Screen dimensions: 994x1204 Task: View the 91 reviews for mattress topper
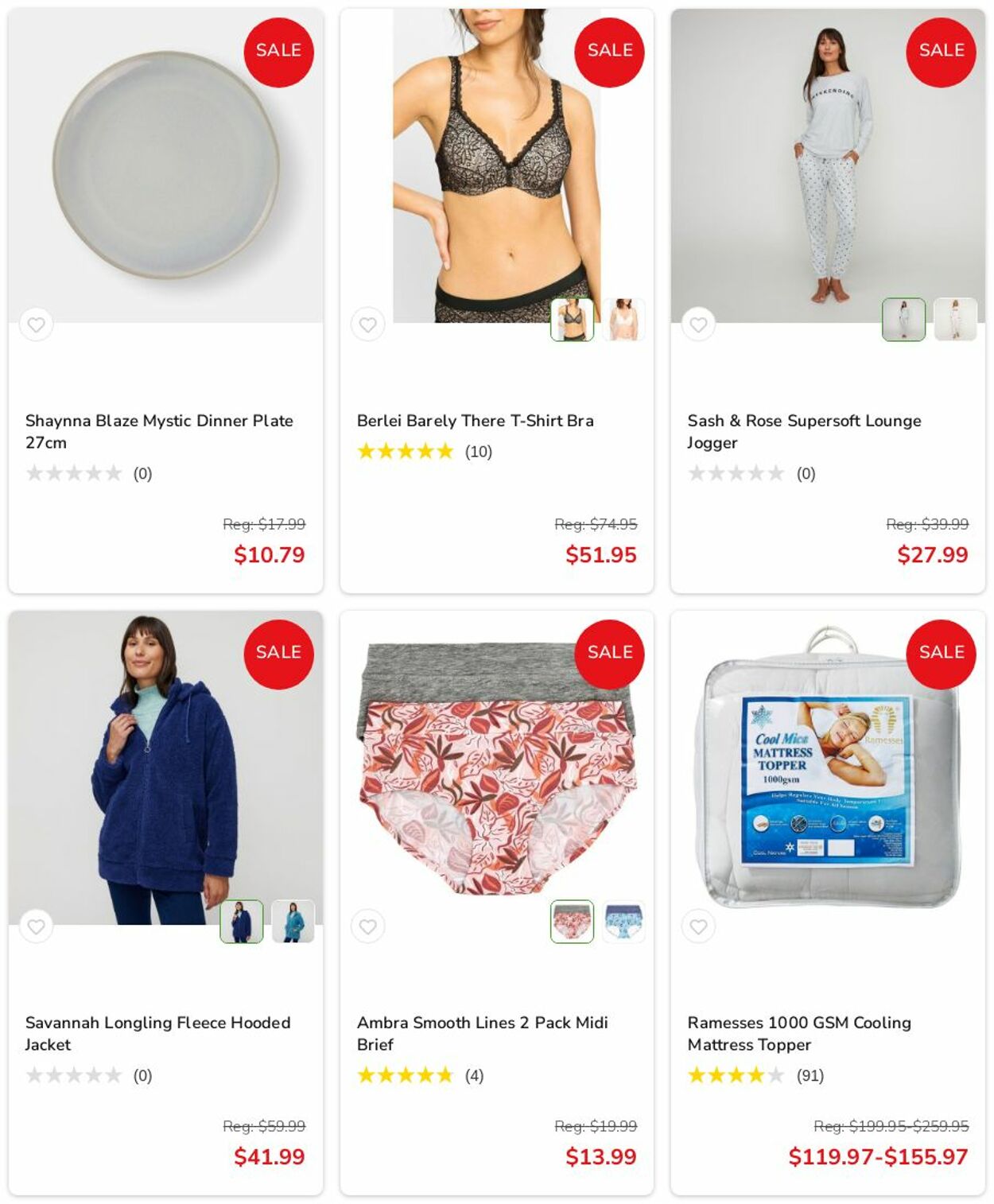(x=810, y=1076)
